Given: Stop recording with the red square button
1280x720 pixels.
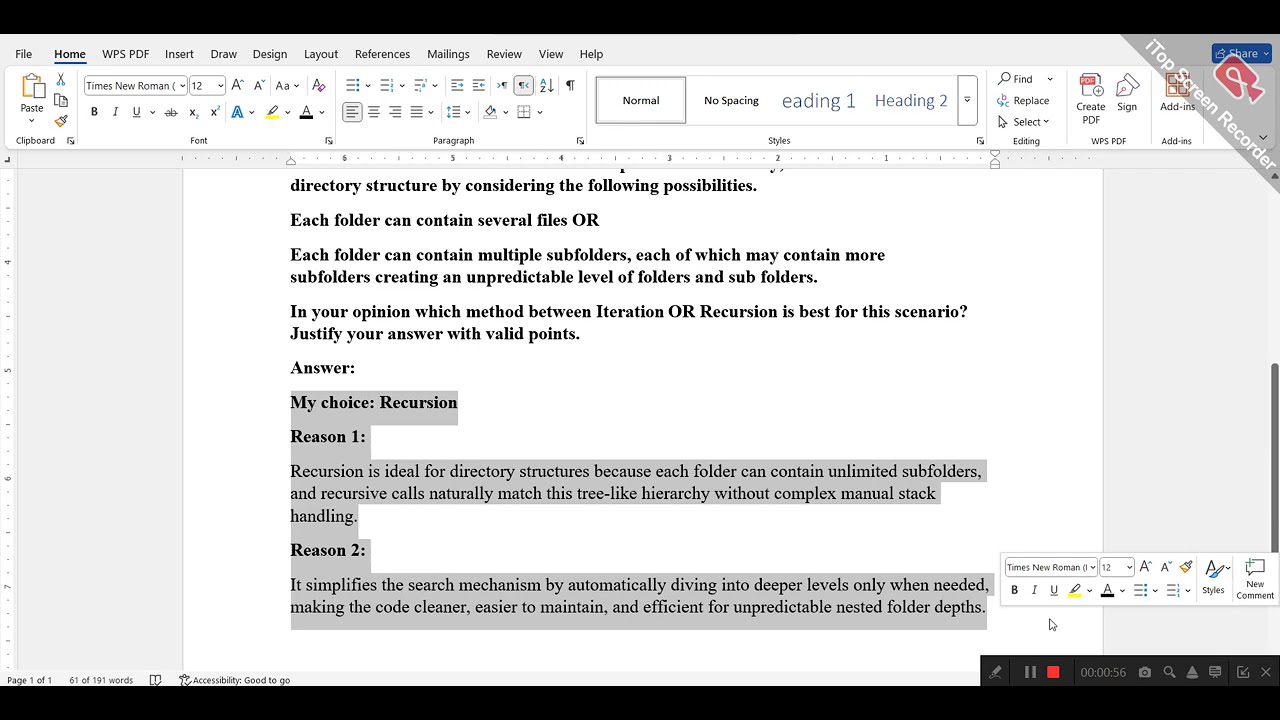Looking at the screenshot, I should coord(1053,673).
